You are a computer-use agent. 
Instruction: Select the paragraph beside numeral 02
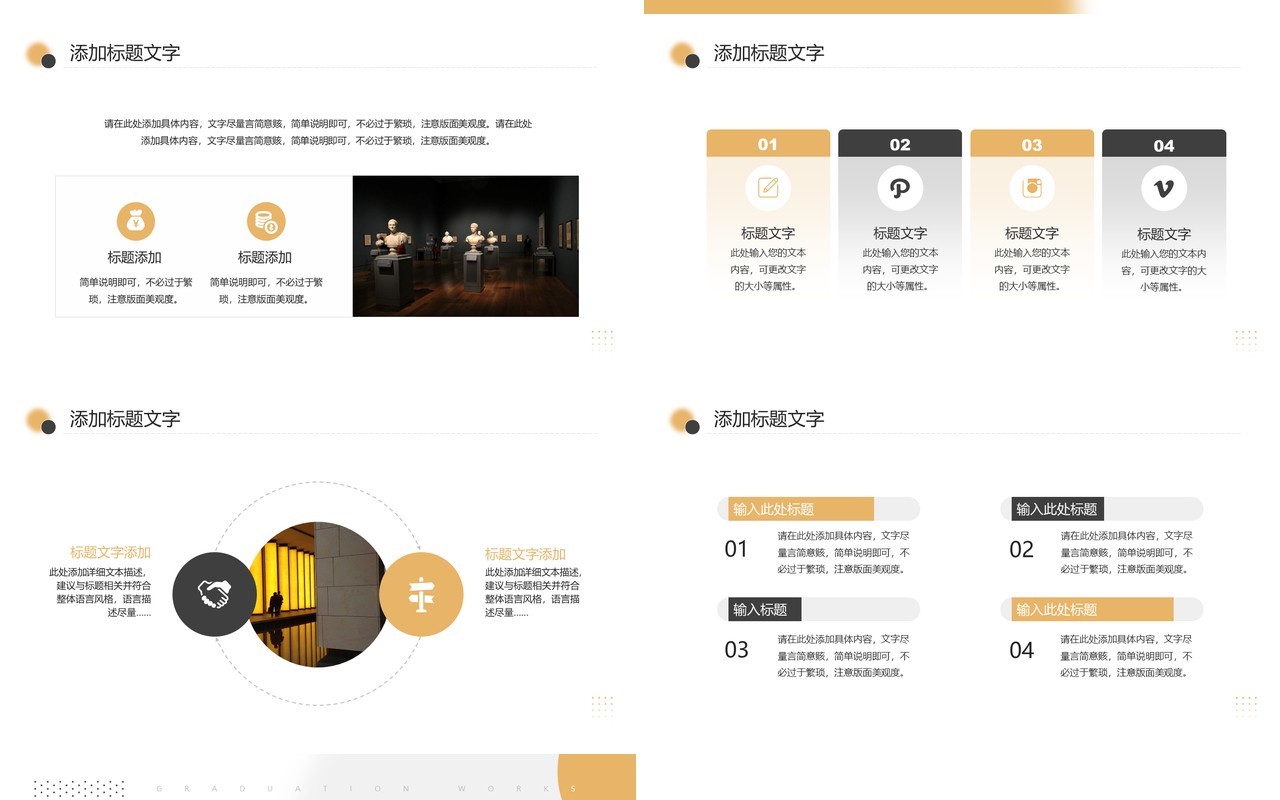[1127, 552]
